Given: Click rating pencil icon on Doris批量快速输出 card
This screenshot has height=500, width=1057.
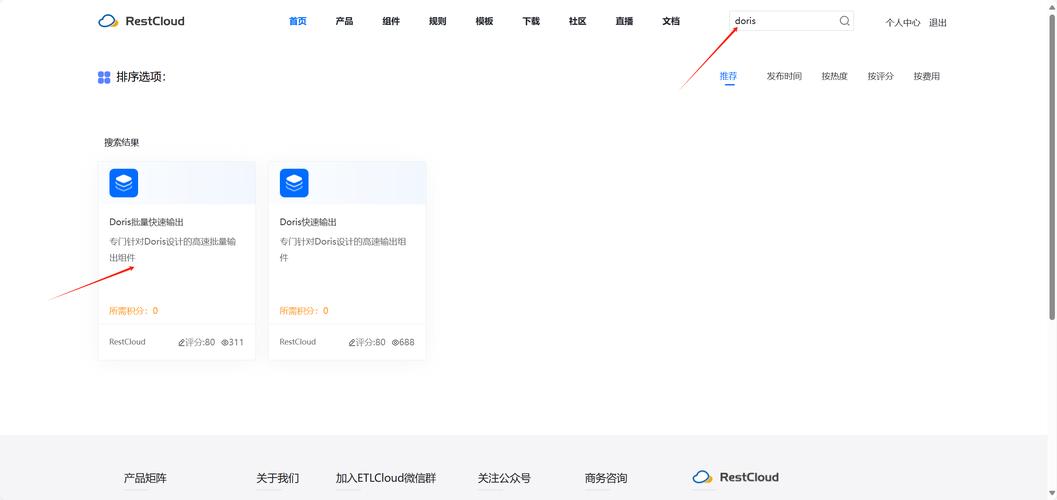Looking at the screenshot, I should 181,342.
